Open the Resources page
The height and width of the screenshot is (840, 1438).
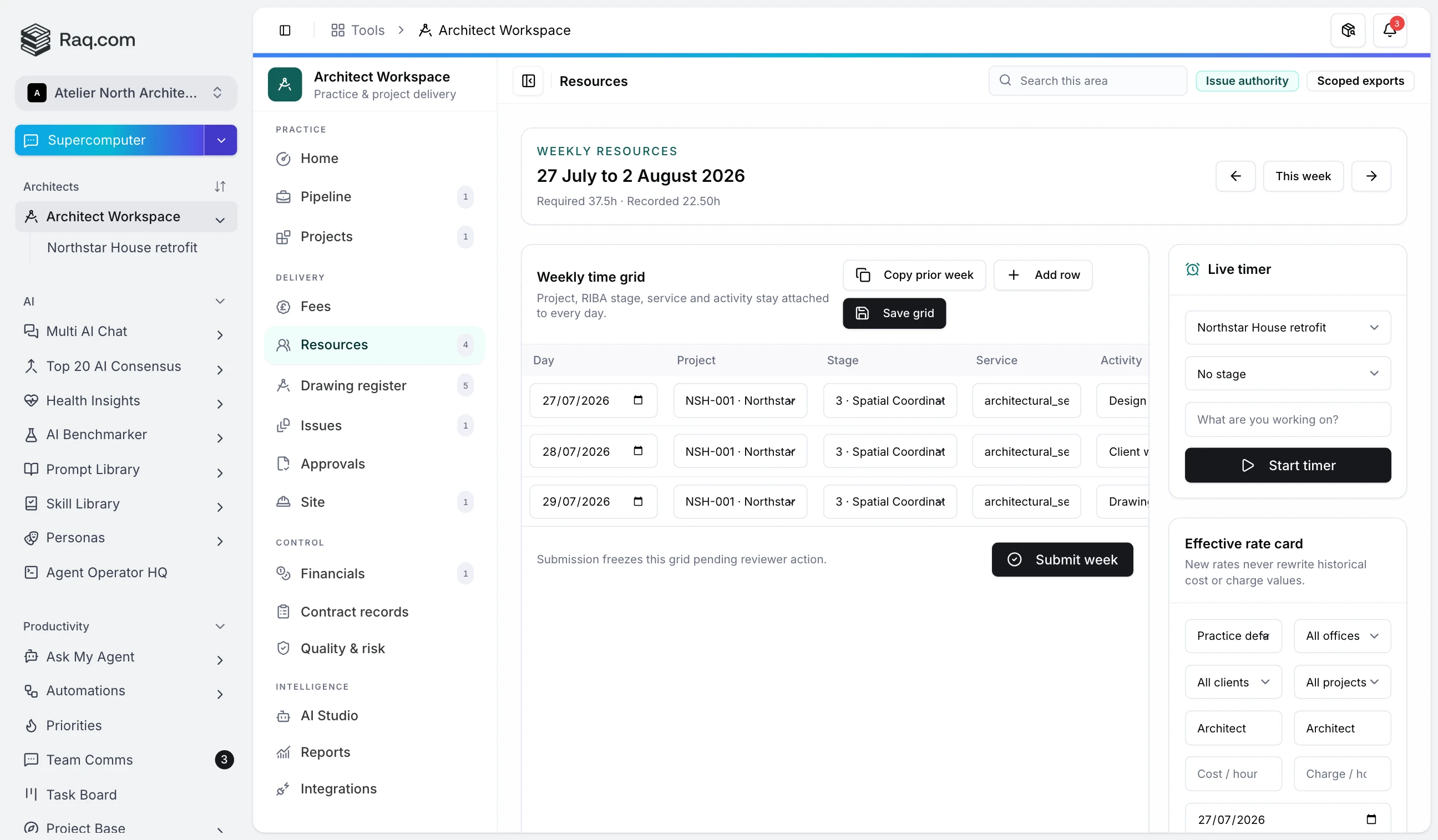375,345
